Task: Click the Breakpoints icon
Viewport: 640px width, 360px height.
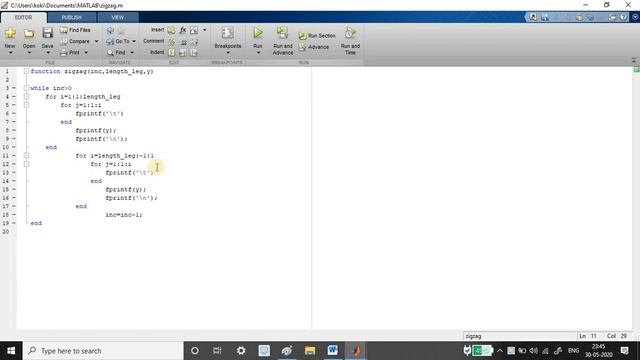Action: 227,33
